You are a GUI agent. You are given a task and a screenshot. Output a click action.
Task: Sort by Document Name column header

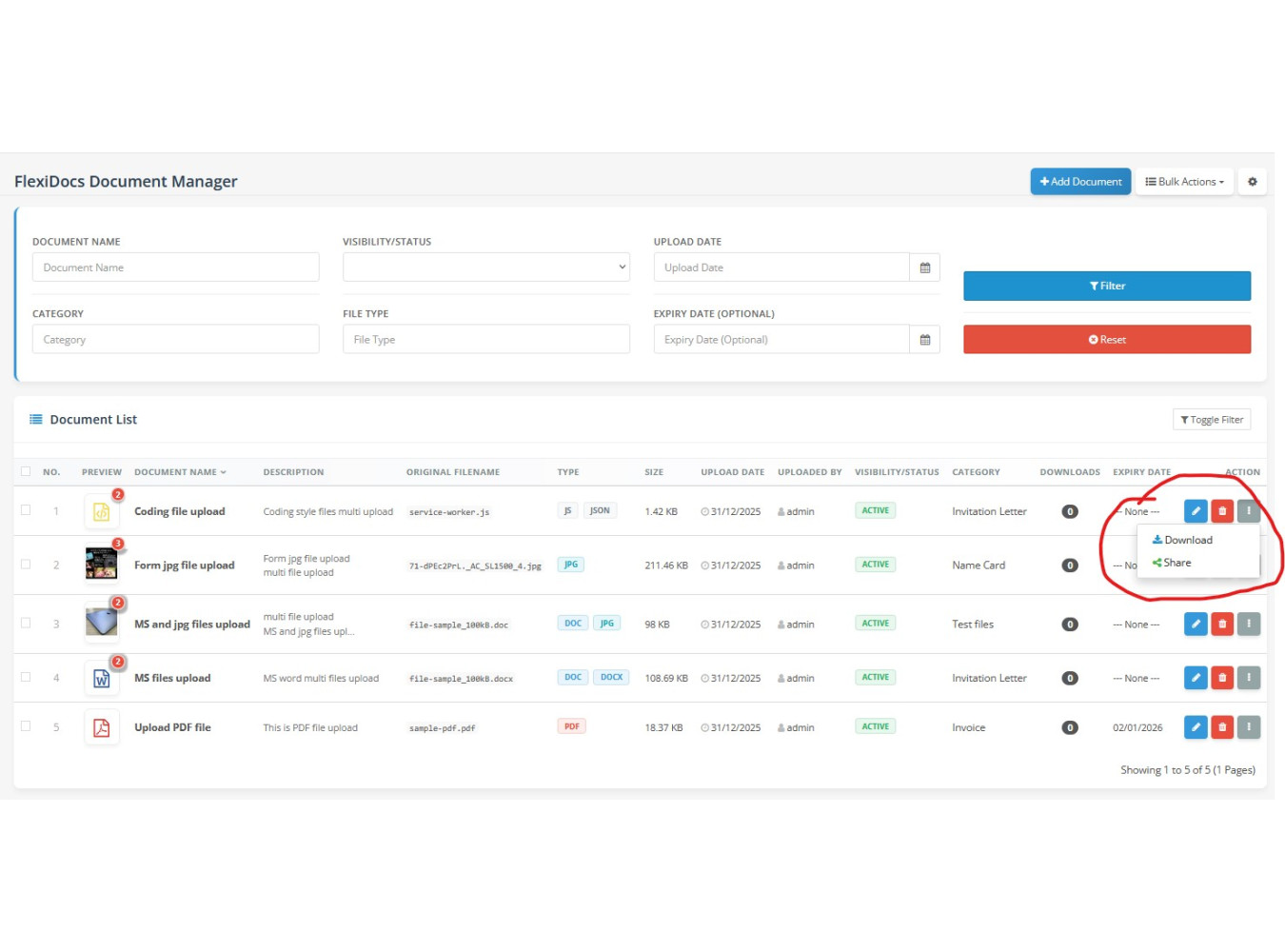click(179, 472)
